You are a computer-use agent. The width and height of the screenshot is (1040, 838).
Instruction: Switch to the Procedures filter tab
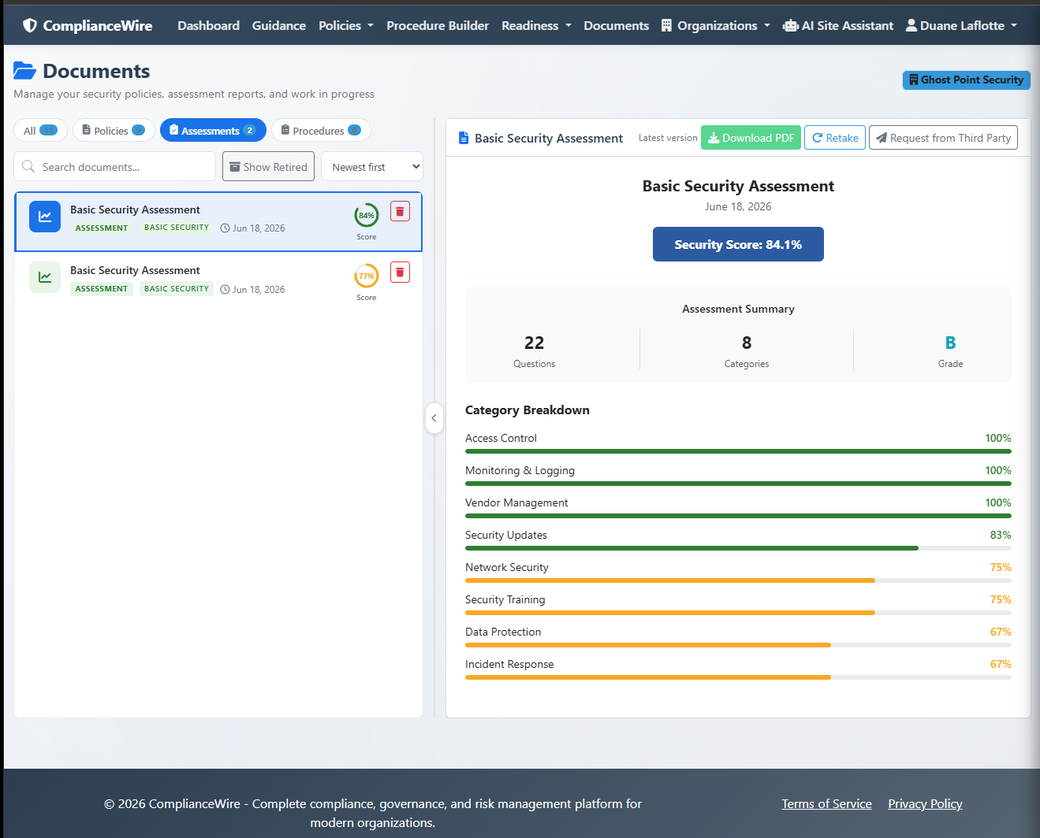tap(321, 130)
